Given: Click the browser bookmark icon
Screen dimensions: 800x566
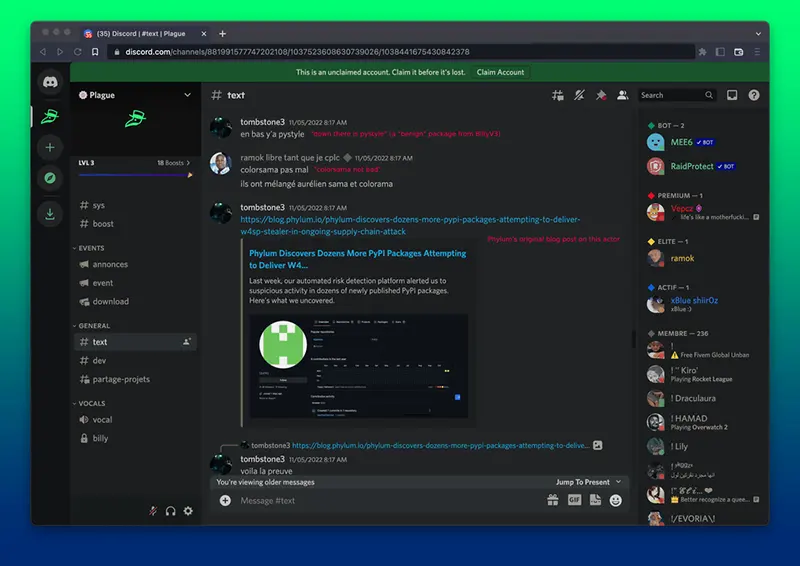Looking at the screenshot, I should pyautogui.click(x=95, y=52).
